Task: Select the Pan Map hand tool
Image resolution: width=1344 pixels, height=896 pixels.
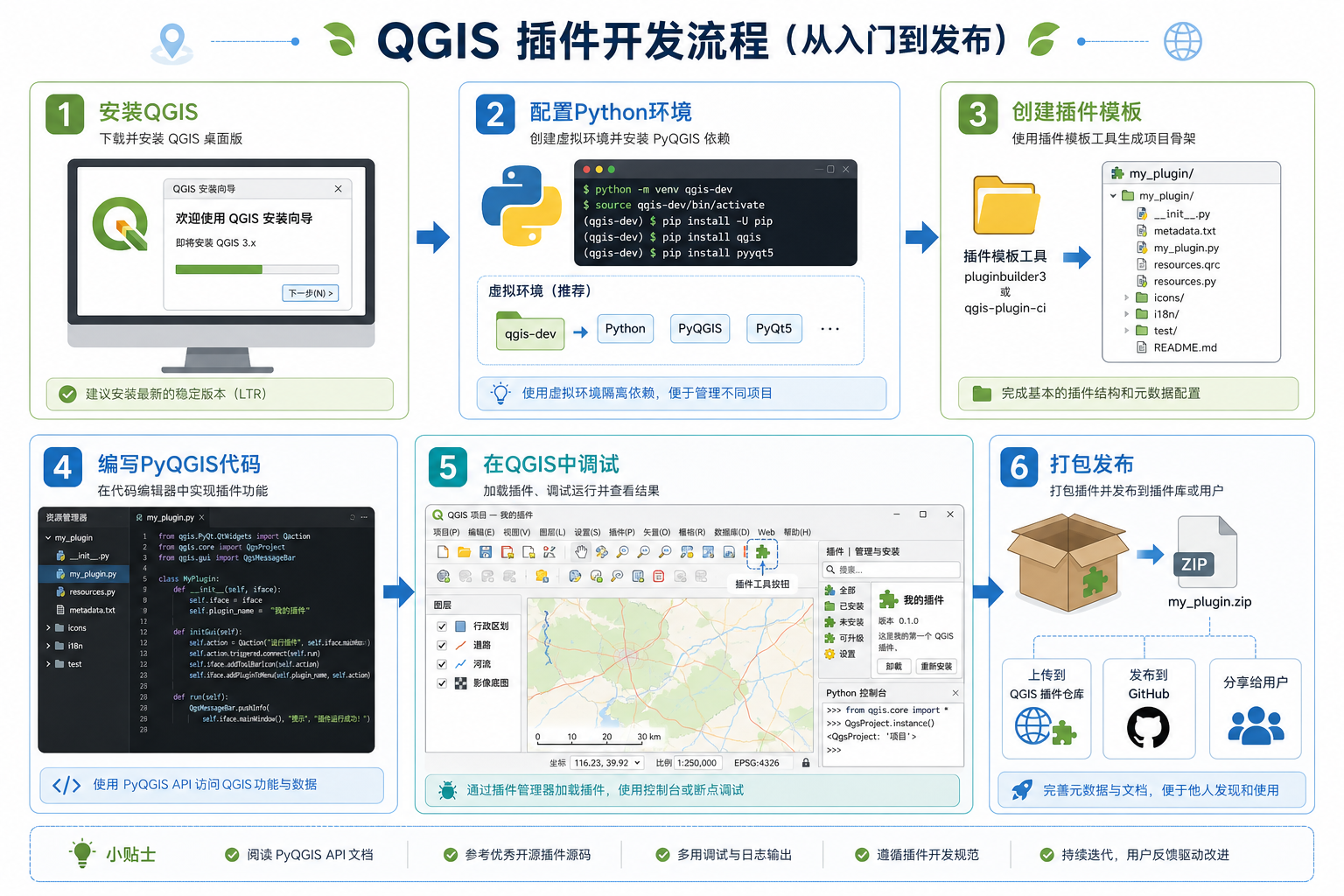Action: tap(581, 551)
